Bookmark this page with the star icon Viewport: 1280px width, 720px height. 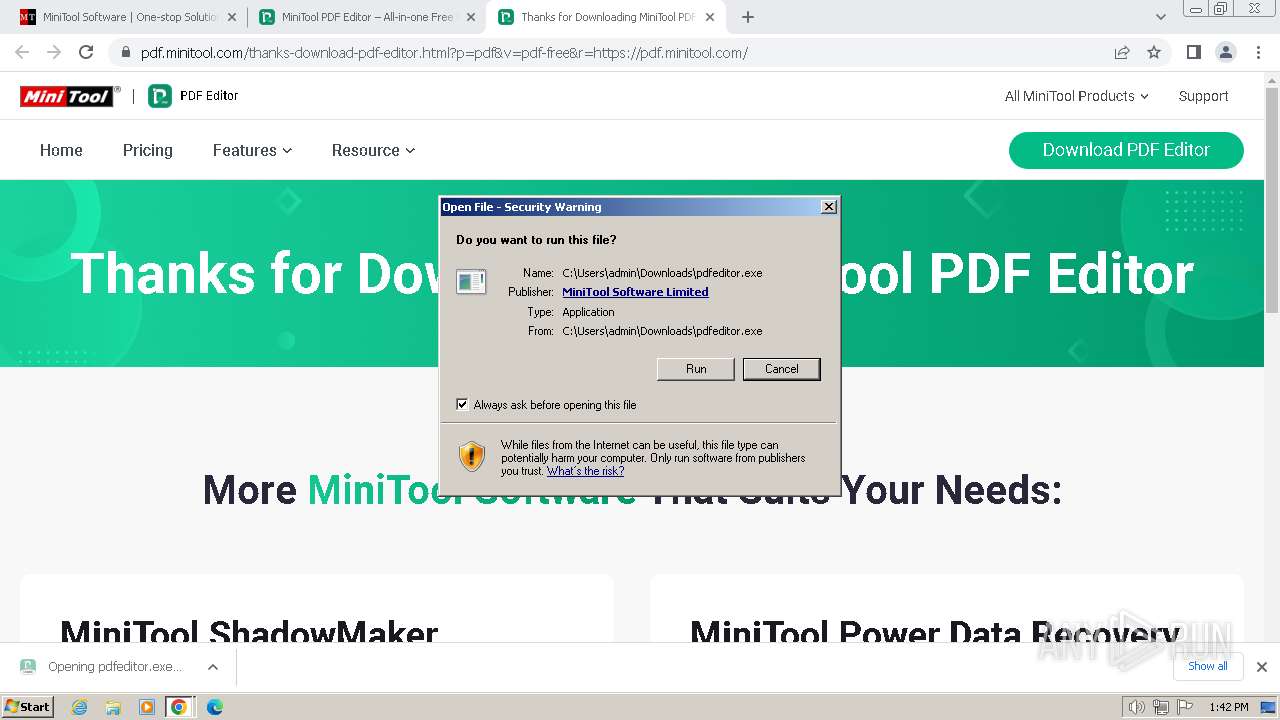click(1154, 53)
